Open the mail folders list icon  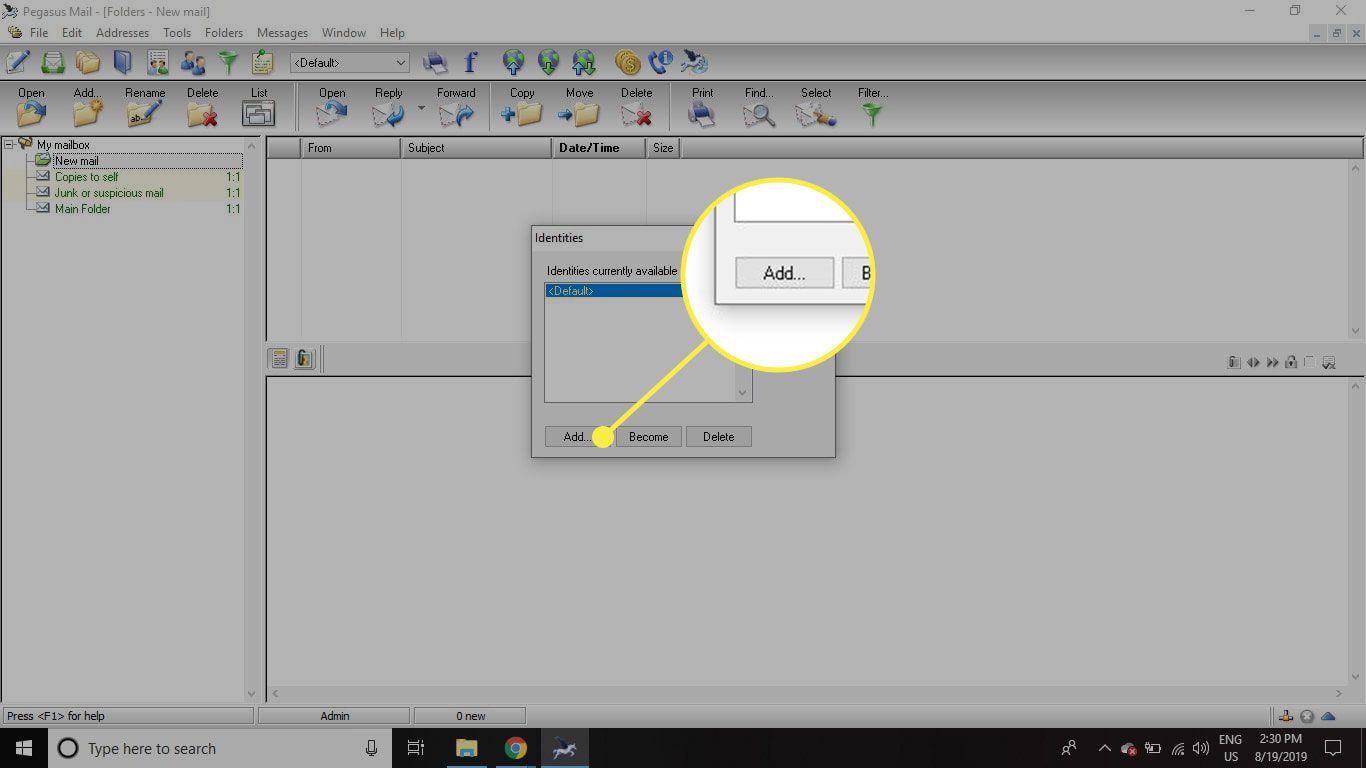coord(88,62)
